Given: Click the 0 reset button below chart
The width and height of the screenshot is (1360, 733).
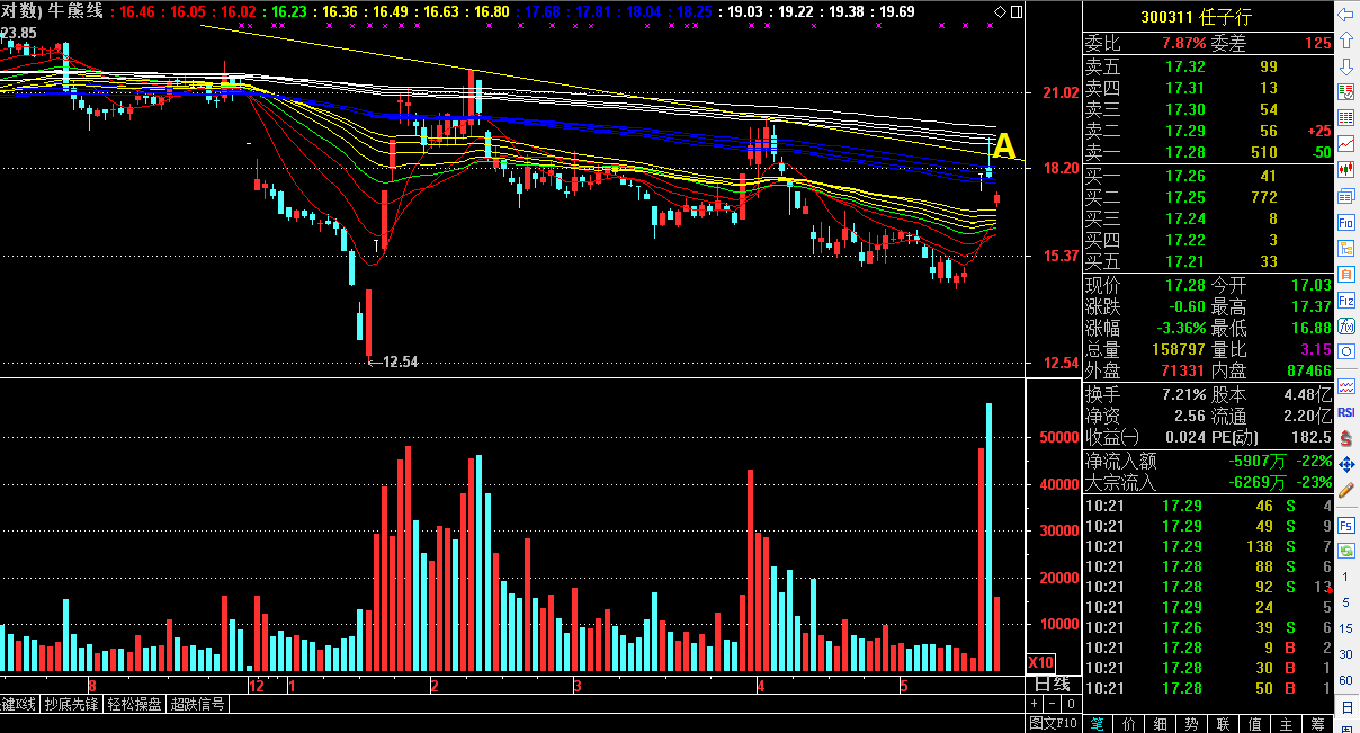Looking at the screenshot, I should pos(1069,704).
